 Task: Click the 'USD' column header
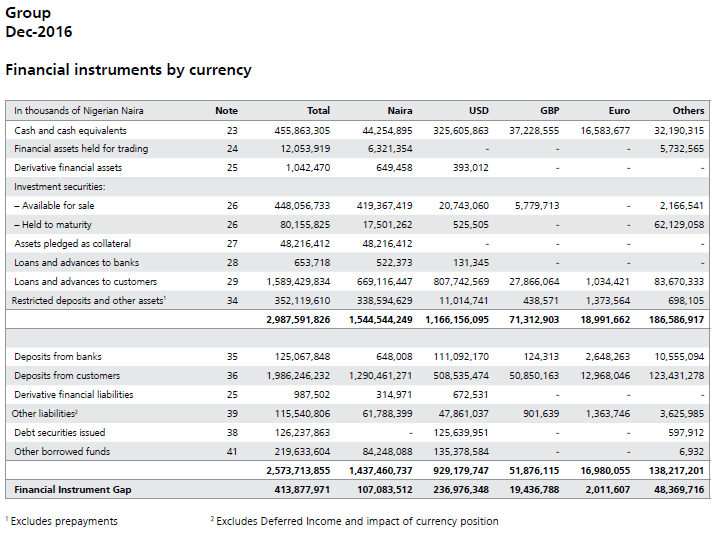(x=479, y=111)
